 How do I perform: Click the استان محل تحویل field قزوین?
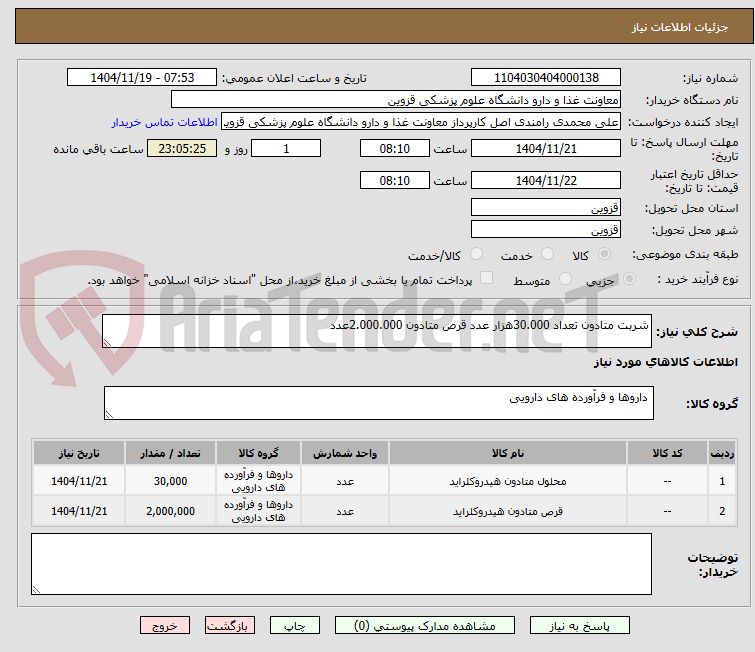[x=546, y=208]
